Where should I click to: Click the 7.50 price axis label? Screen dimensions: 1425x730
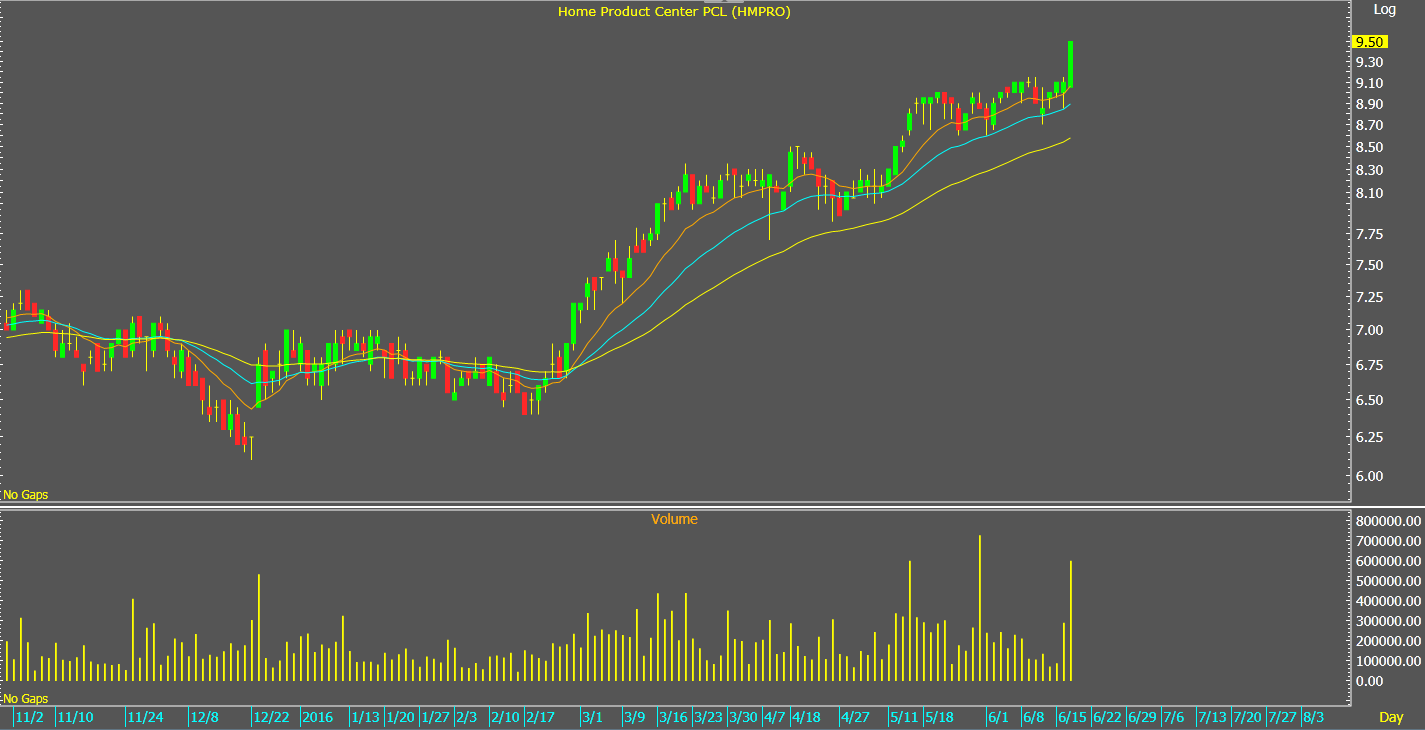1369,265
